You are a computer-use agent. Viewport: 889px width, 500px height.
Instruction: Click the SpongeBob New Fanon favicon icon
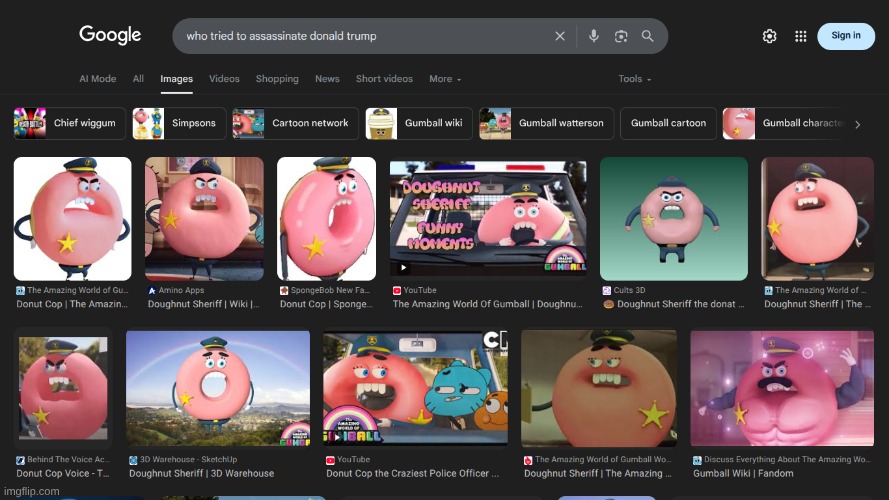283,290
